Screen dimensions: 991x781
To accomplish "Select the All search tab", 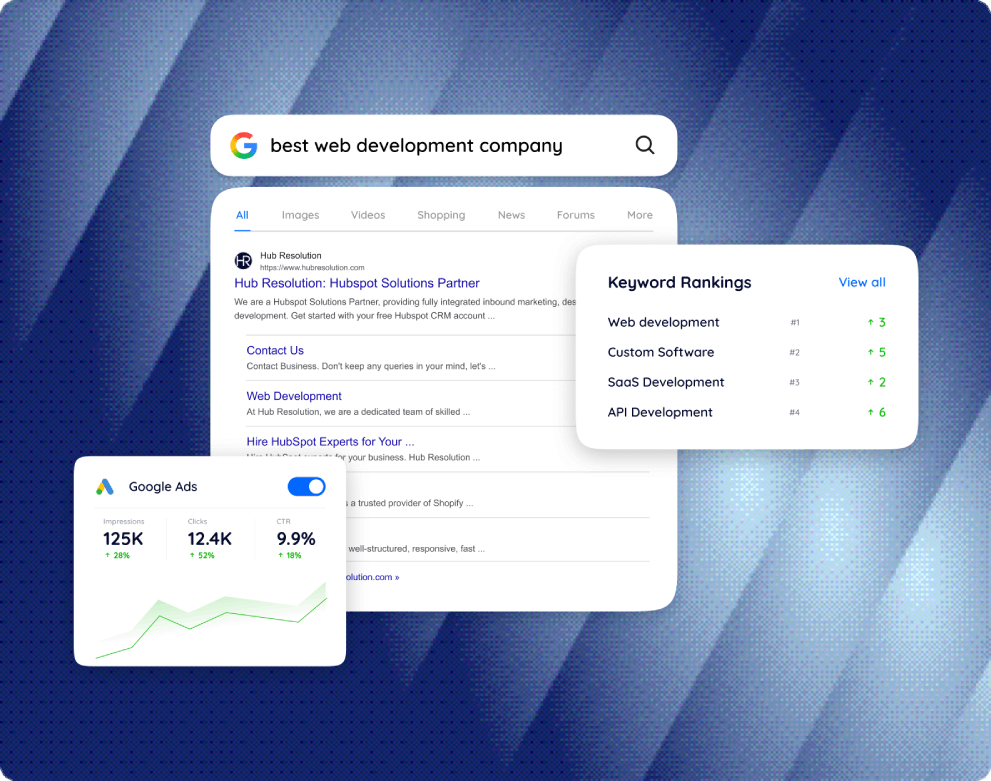I will [x=242, y=215].
